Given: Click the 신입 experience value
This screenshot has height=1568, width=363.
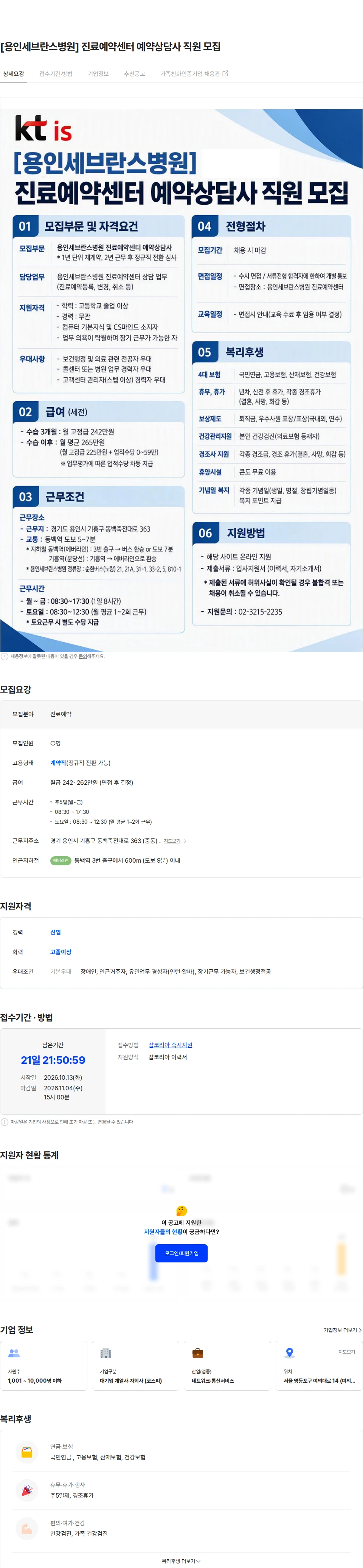Looking at the screenshot, I should coord(56,932).
